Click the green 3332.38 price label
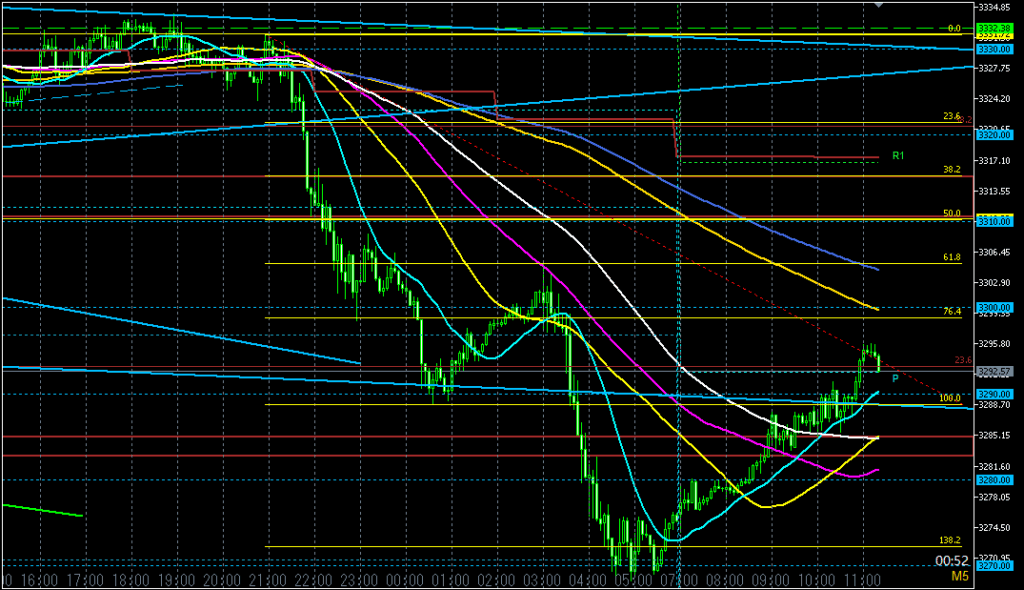This screenshot has height=590, width=1024. (994, 28)
